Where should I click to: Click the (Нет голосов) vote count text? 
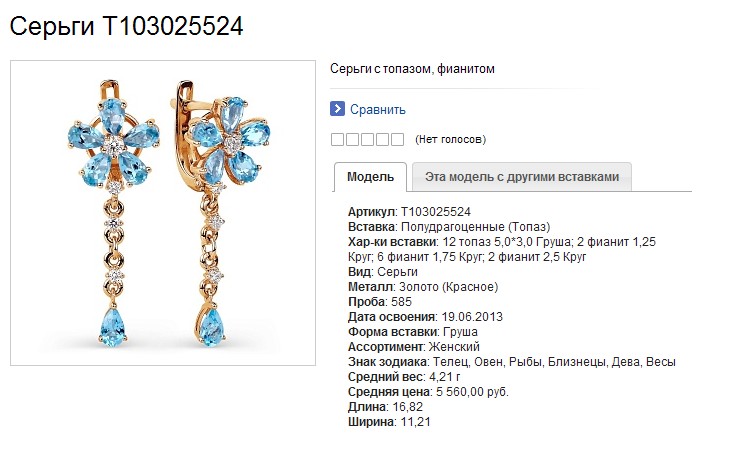tap(450, 139)
